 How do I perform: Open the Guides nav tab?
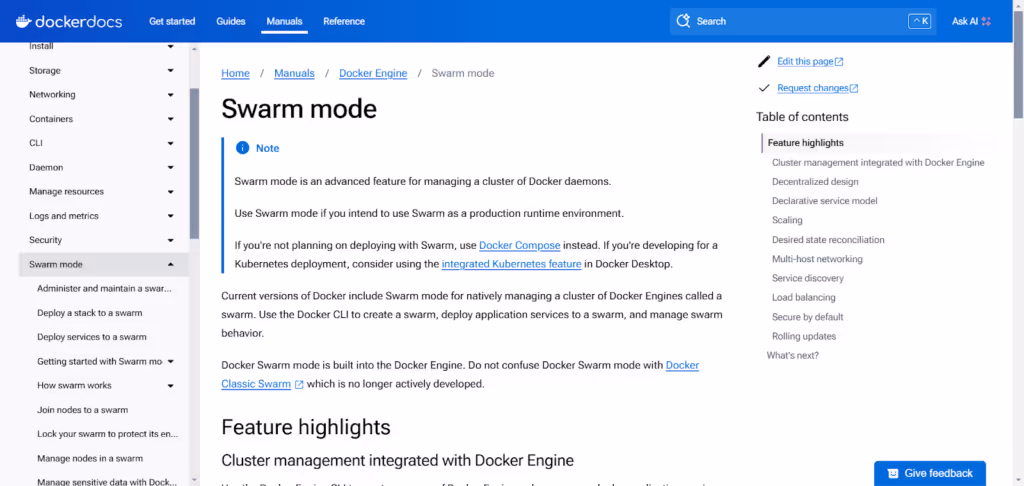click(231, 21)
